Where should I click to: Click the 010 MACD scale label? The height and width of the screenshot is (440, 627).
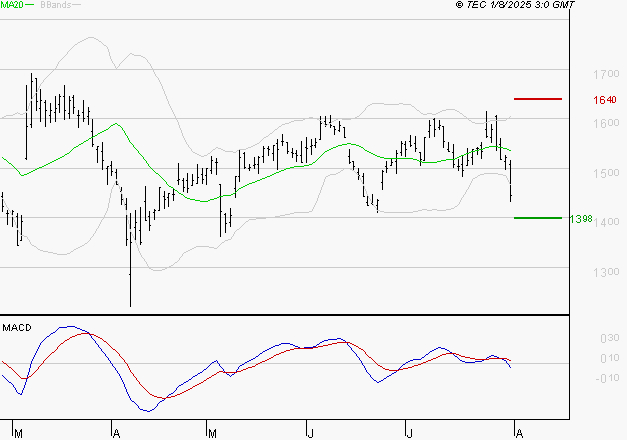[x=610, y=358]
